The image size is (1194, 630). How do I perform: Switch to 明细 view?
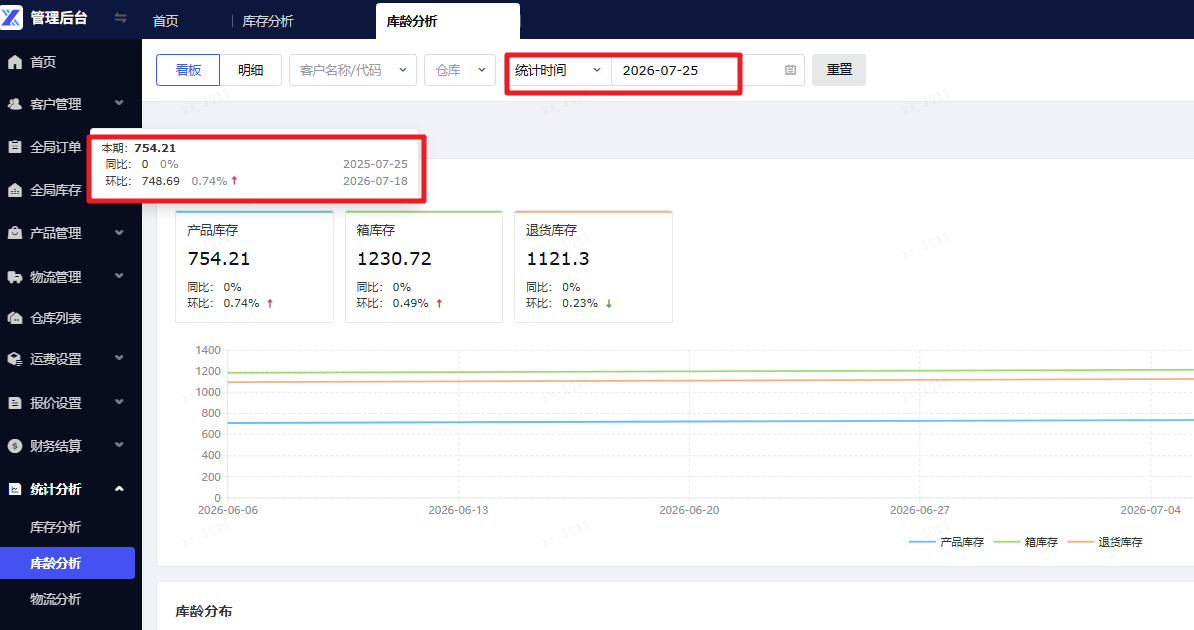pos(251,70)
